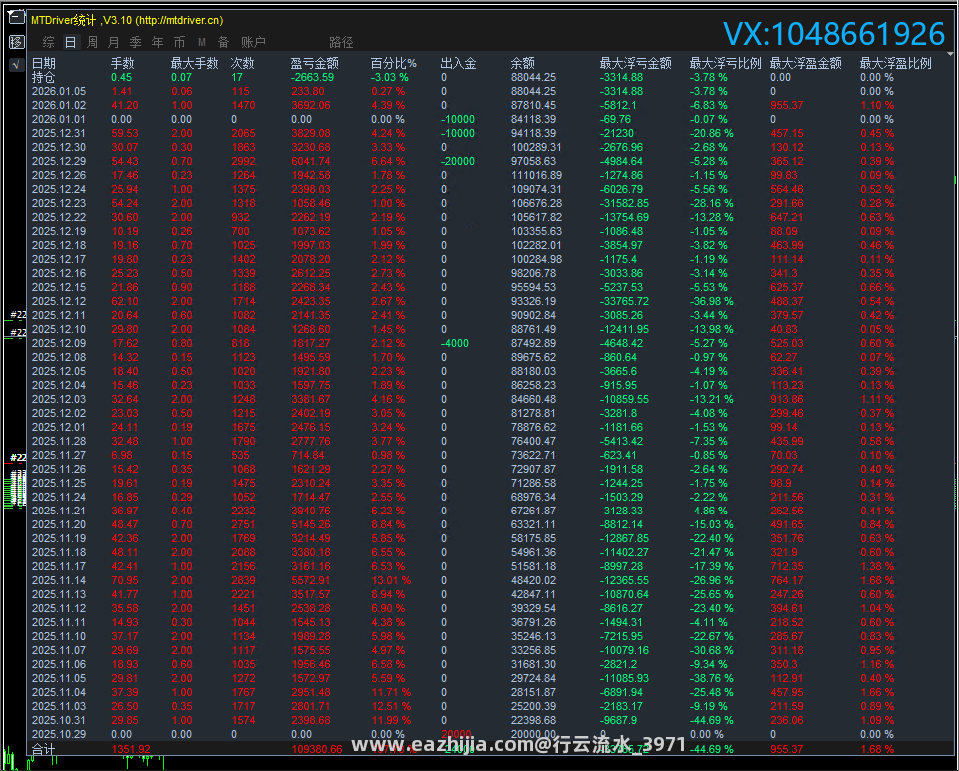Viewport: 959px width, 771px height.
Task: Select the 2025.10.31 date row
Action: click(59, 720)
